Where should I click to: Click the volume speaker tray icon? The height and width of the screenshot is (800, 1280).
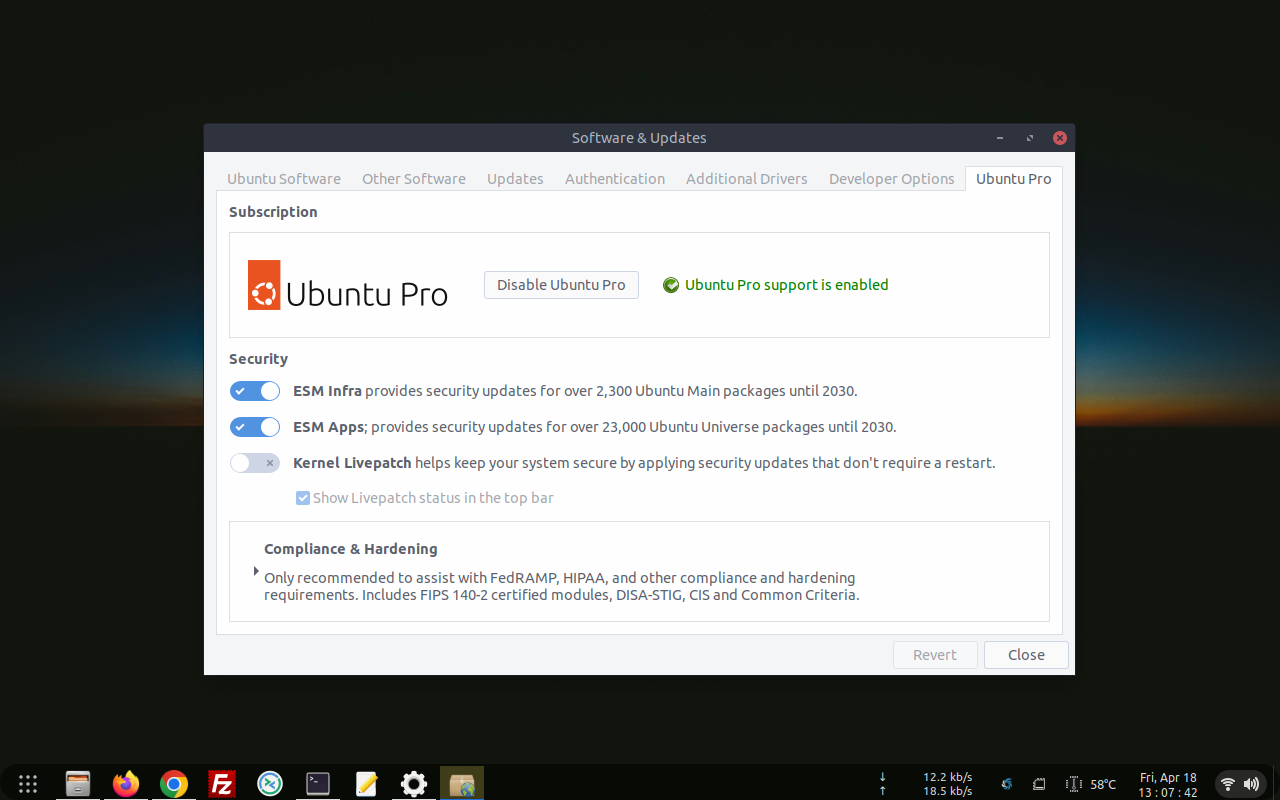(1251, 784)
